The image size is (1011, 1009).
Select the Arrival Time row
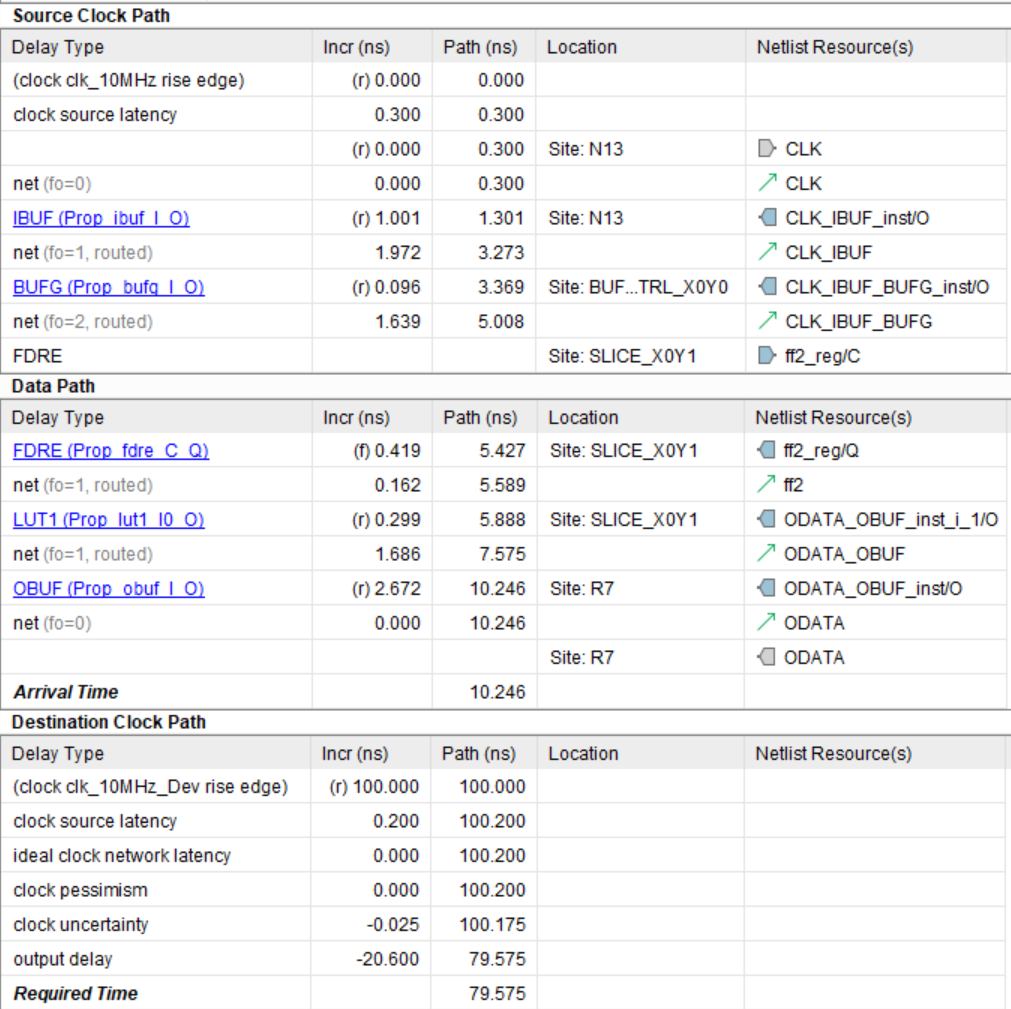coord(66,692)
